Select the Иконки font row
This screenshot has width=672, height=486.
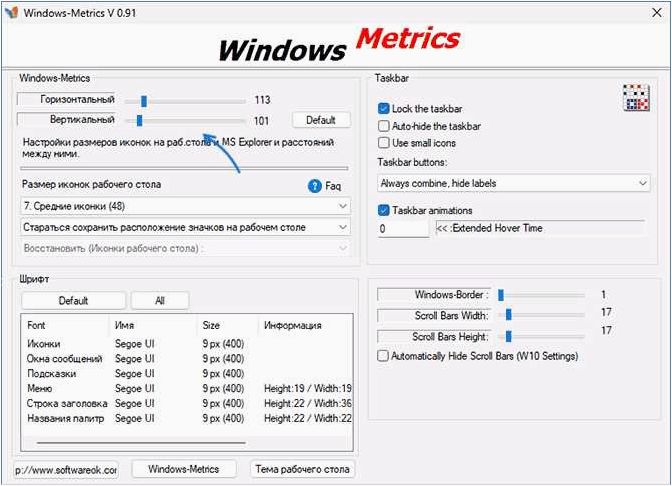(x=187, y=344)
